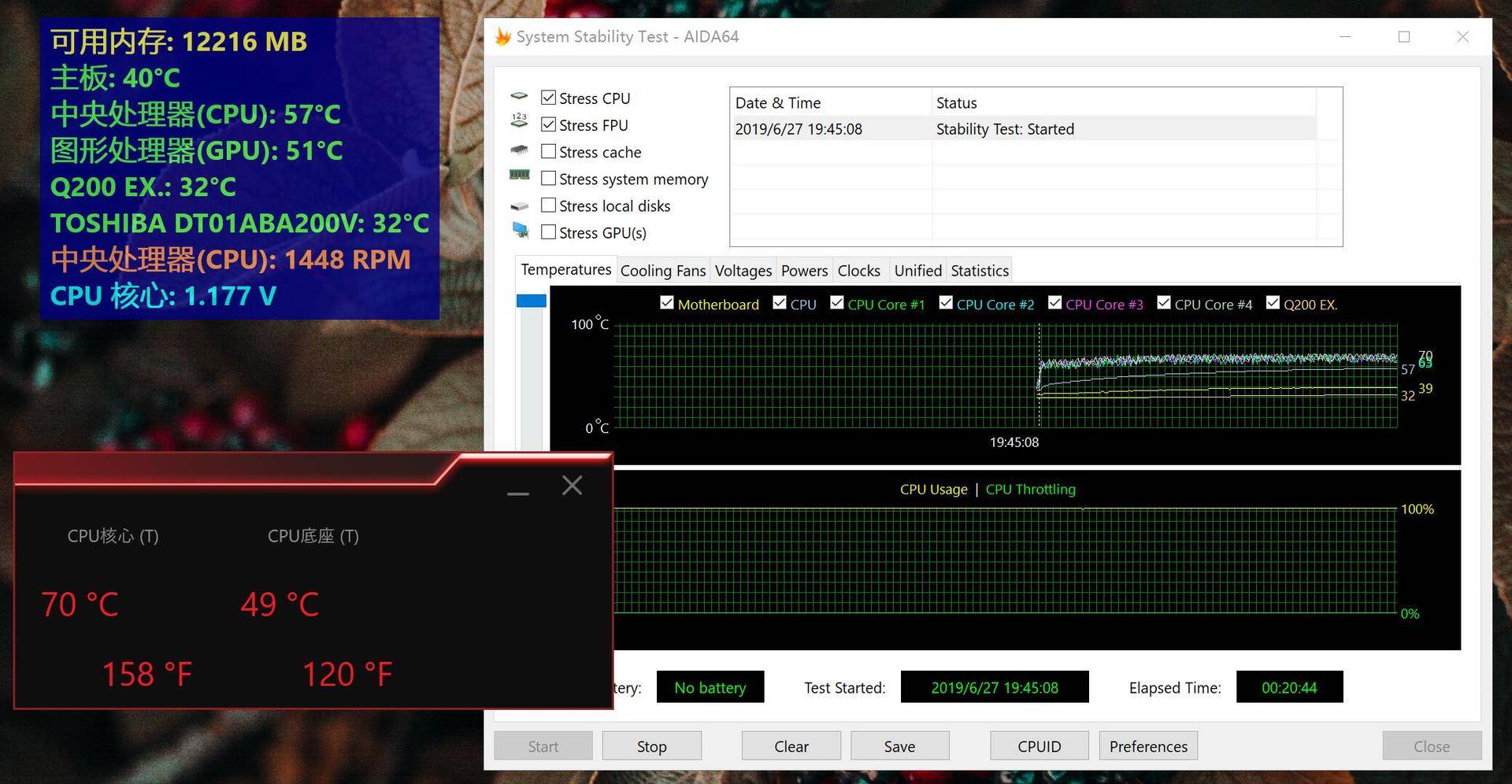This screenshot has height=784, width=1512.
Task: Click the 123 icon beside Stress FPU
Action: [x=519, y=120]
